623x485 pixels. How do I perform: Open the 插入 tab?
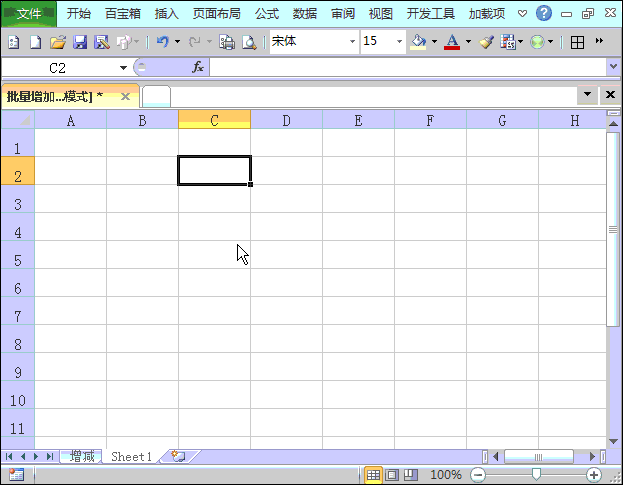166,14
